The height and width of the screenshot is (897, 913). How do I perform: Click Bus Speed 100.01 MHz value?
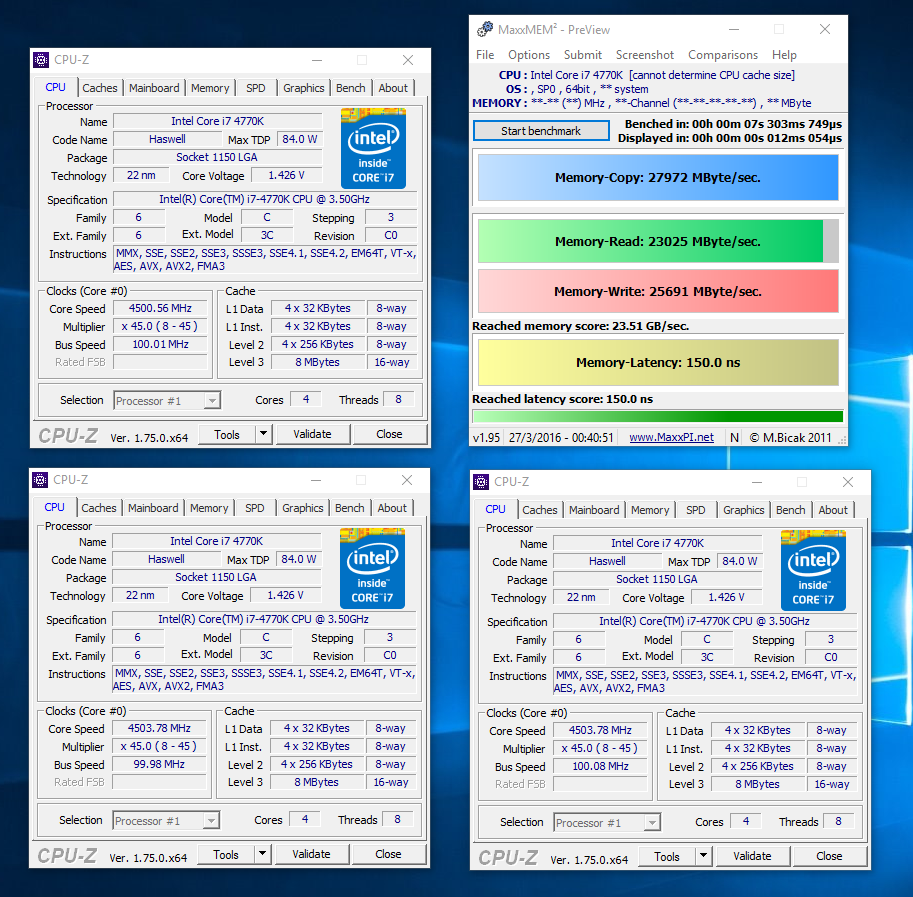[160, 344]
